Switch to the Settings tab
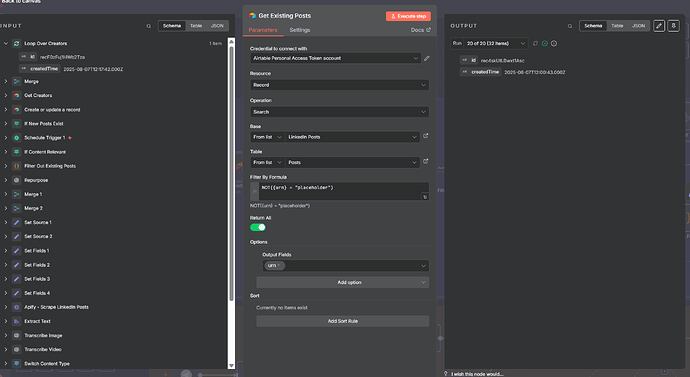The image size is (690, 377). 300,30
